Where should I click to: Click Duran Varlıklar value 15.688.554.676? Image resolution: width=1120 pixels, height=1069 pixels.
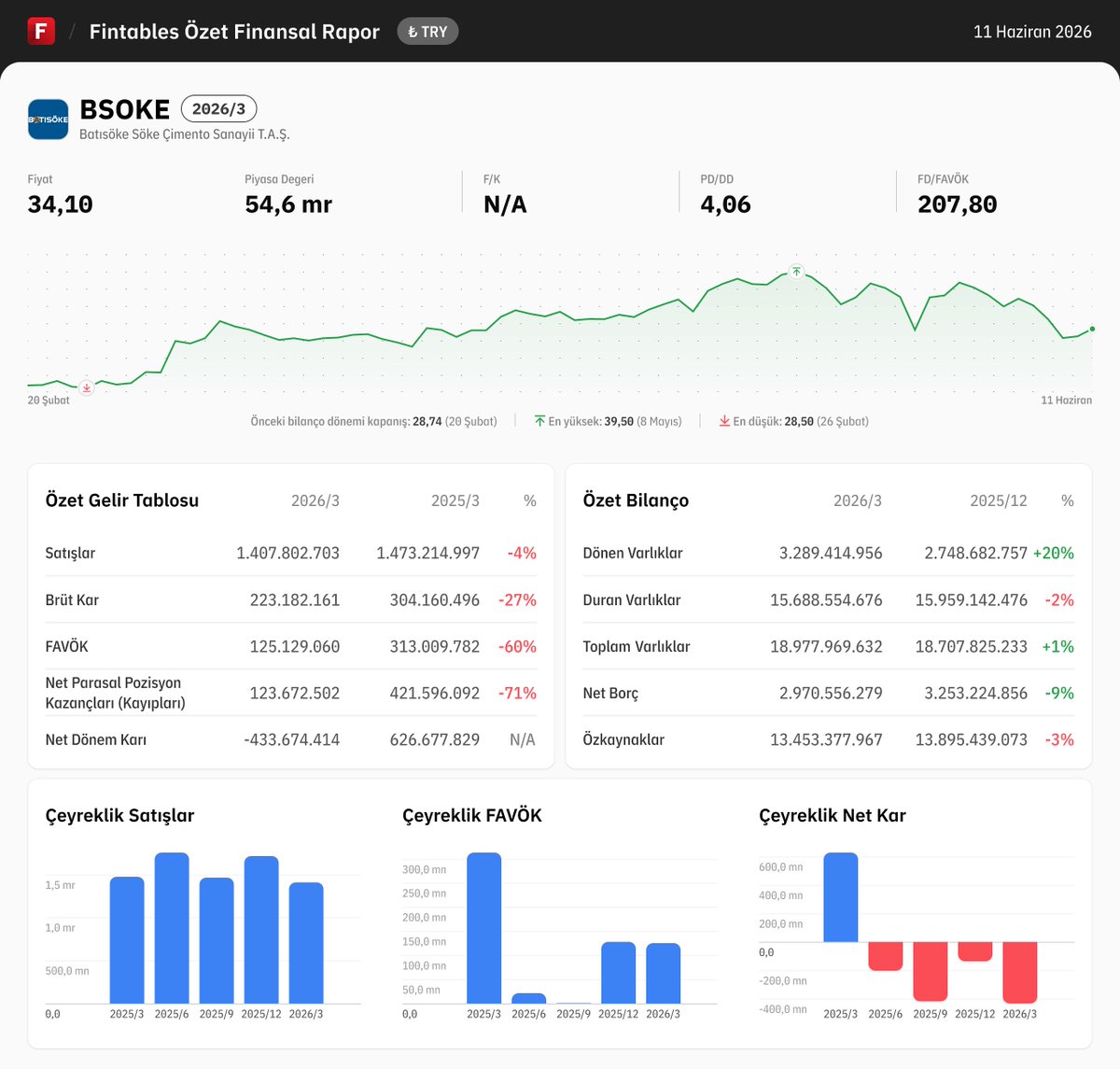826,599
